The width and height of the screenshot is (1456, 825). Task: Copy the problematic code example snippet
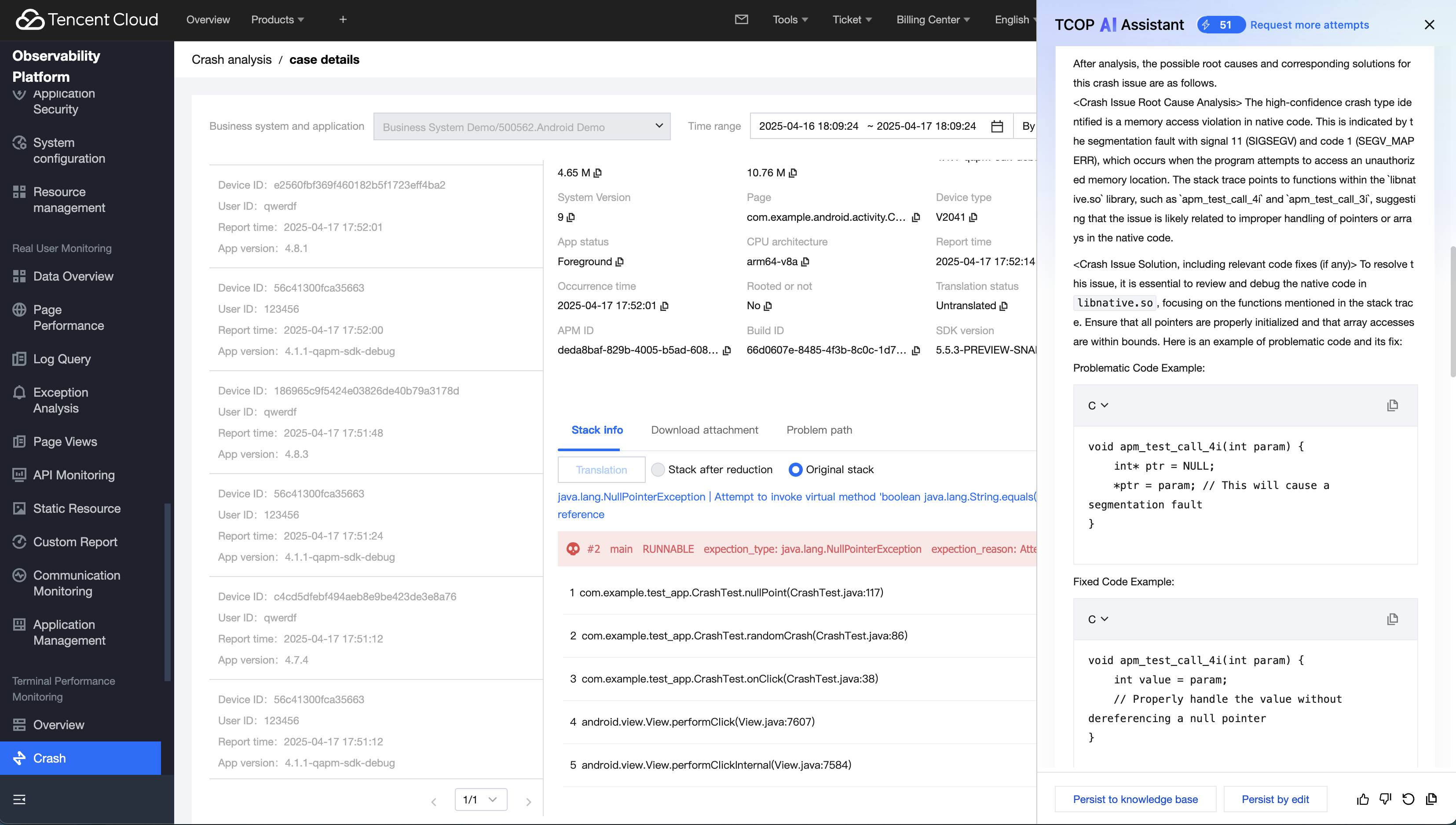[1392, 405]
